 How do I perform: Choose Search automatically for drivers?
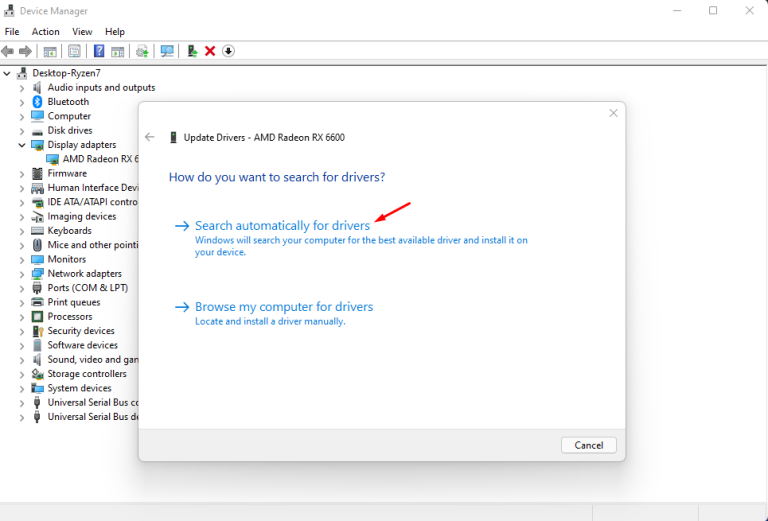coord(282,225)
